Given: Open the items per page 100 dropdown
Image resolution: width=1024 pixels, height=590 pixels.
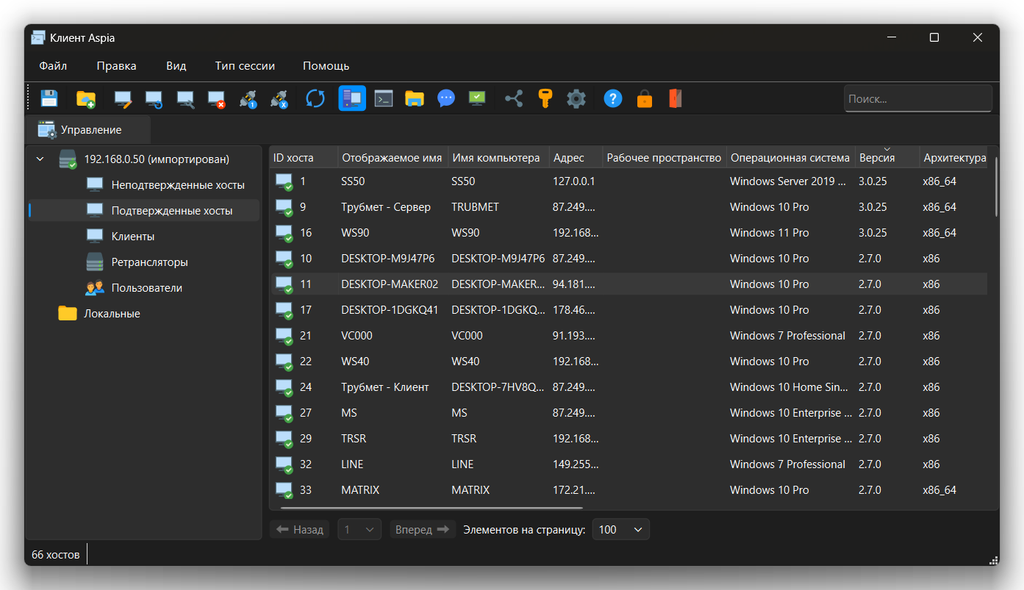Looking at the screenshot, I should click(x=620, y=529).
